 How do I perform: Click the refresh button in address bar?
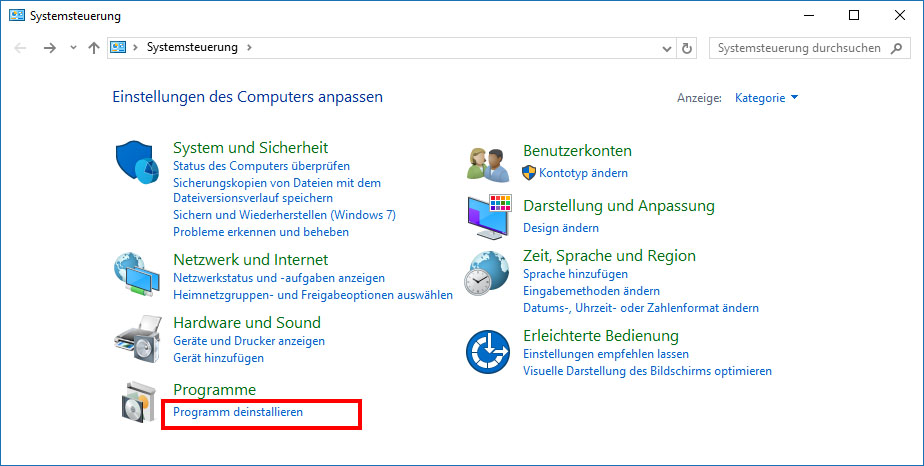[x=687, y=48]
